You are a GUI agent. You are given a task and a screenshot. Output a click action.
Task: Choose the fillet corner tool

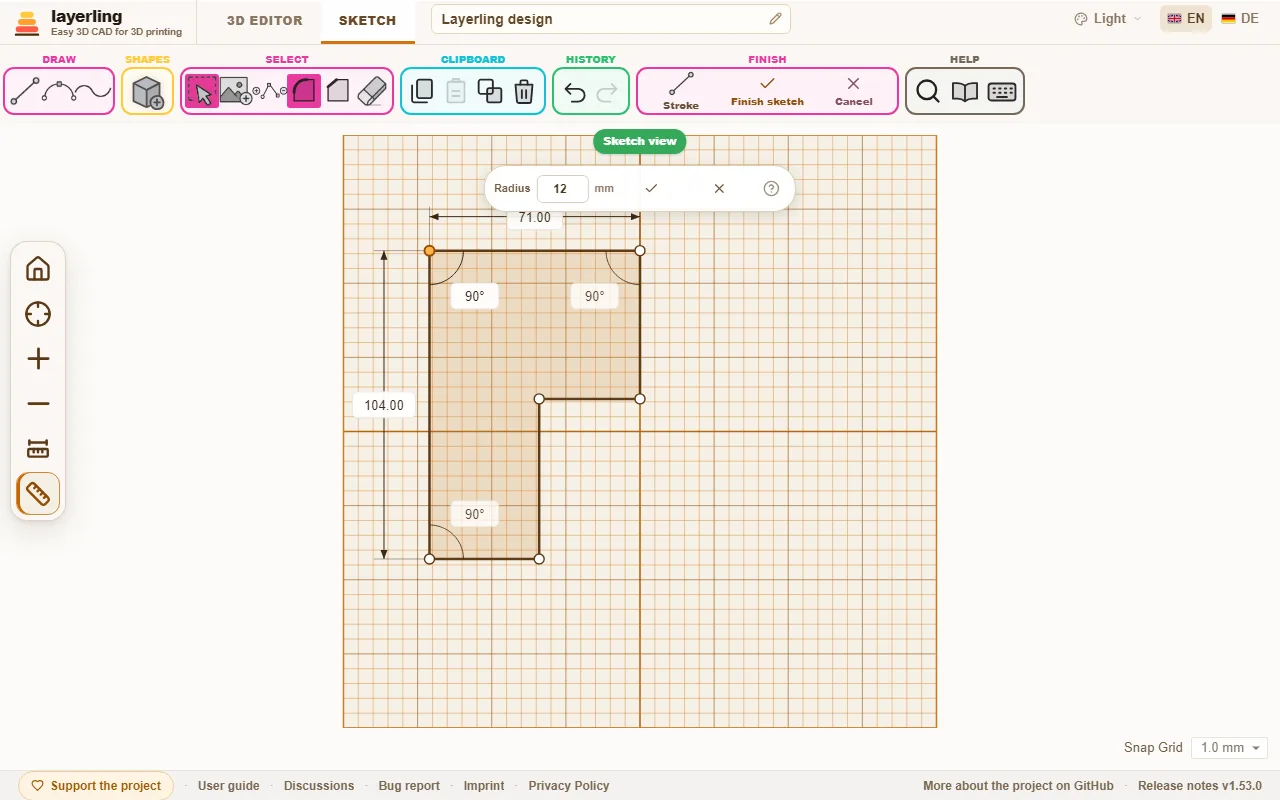coord(304,91)
